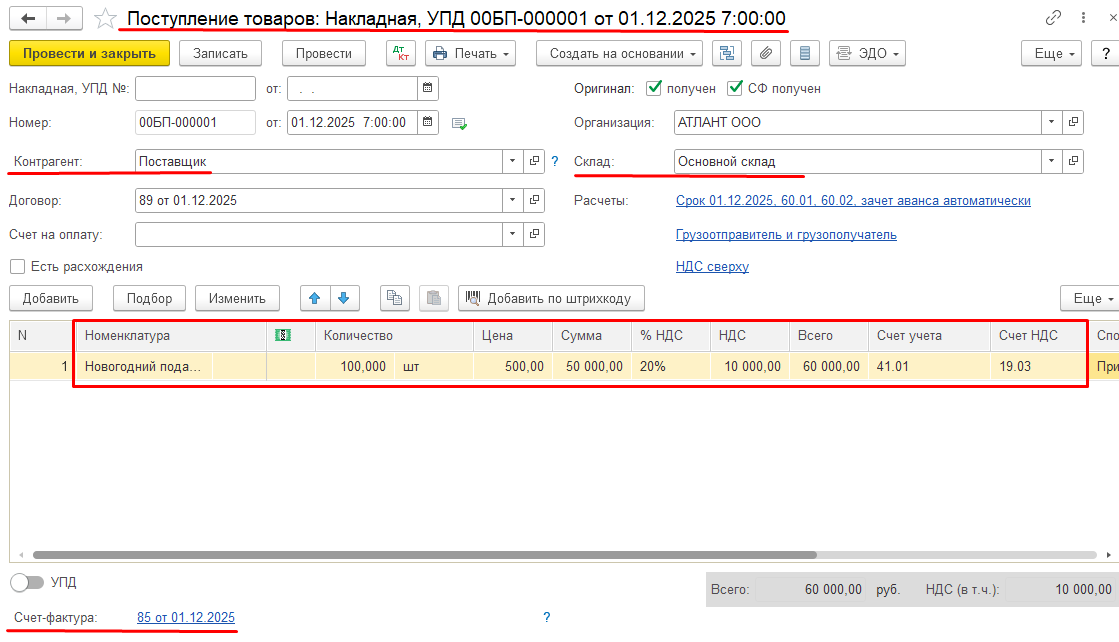Open calendar picker for Номер date
1119x642 pixels.
point(428,123)
